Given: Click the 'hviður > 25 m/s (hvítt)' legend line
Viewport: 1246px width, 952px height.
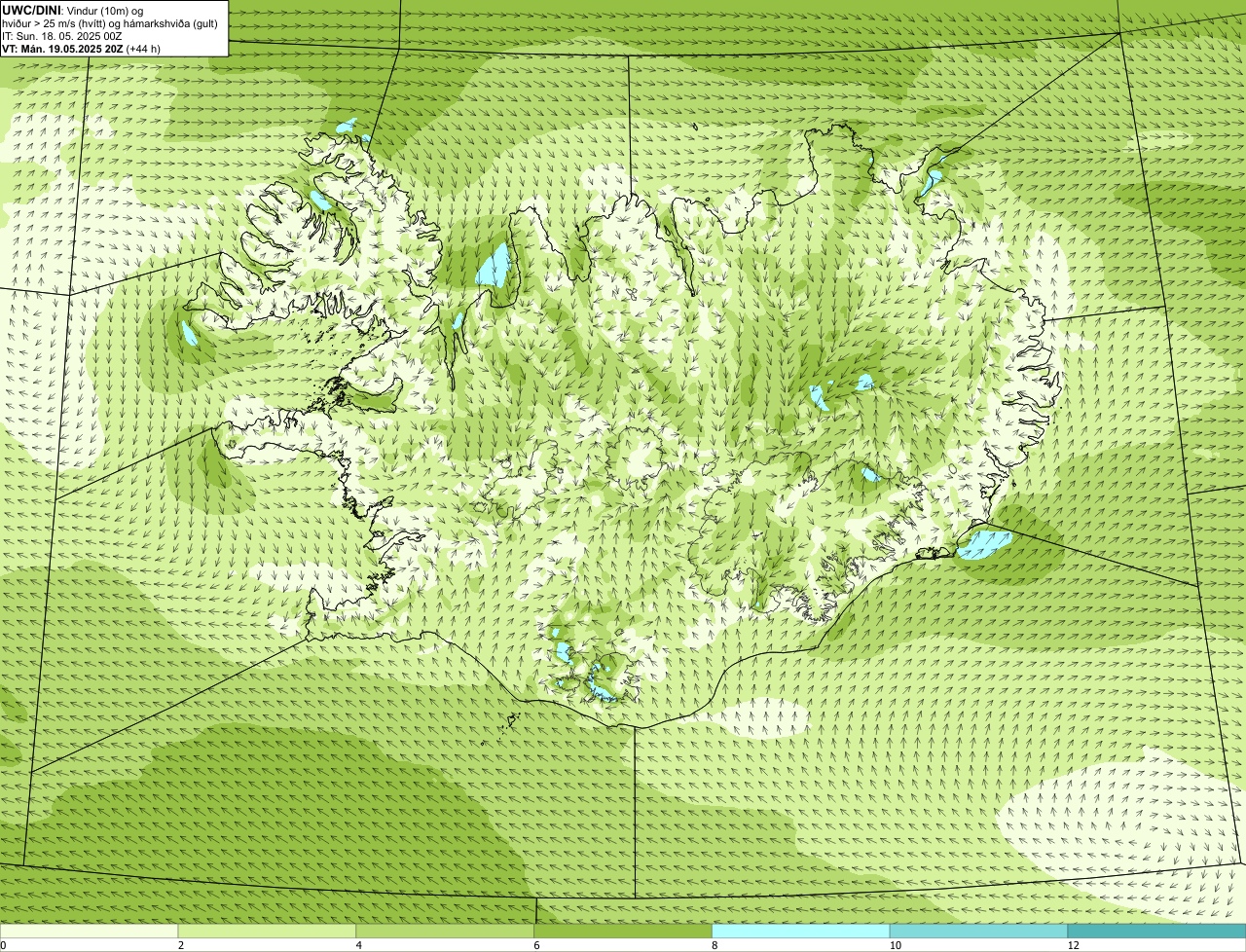Looking at the screenshot, I should (110, 22).
